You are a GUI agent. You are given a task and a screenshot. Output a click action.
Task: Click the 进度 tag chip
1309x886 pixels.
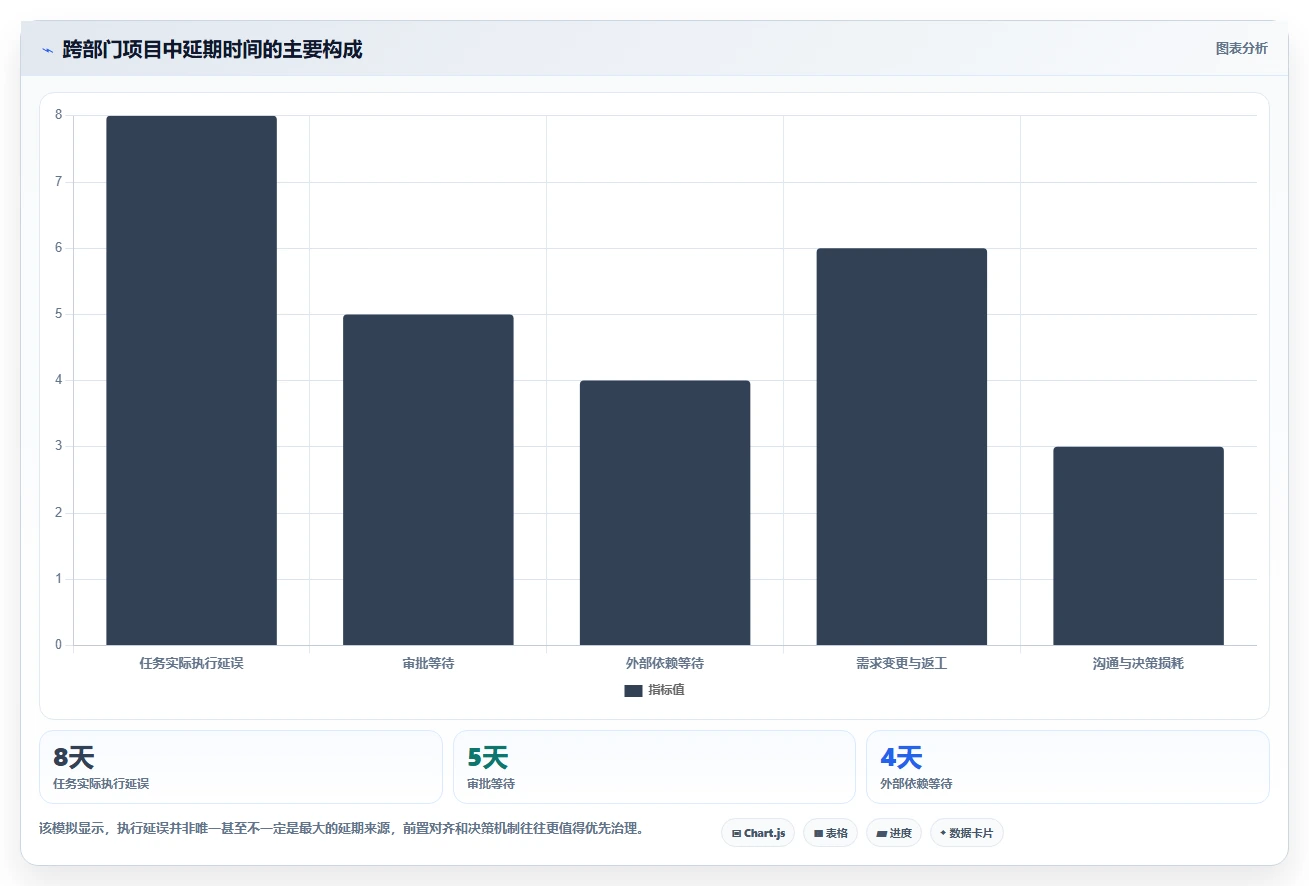[894, 833]
